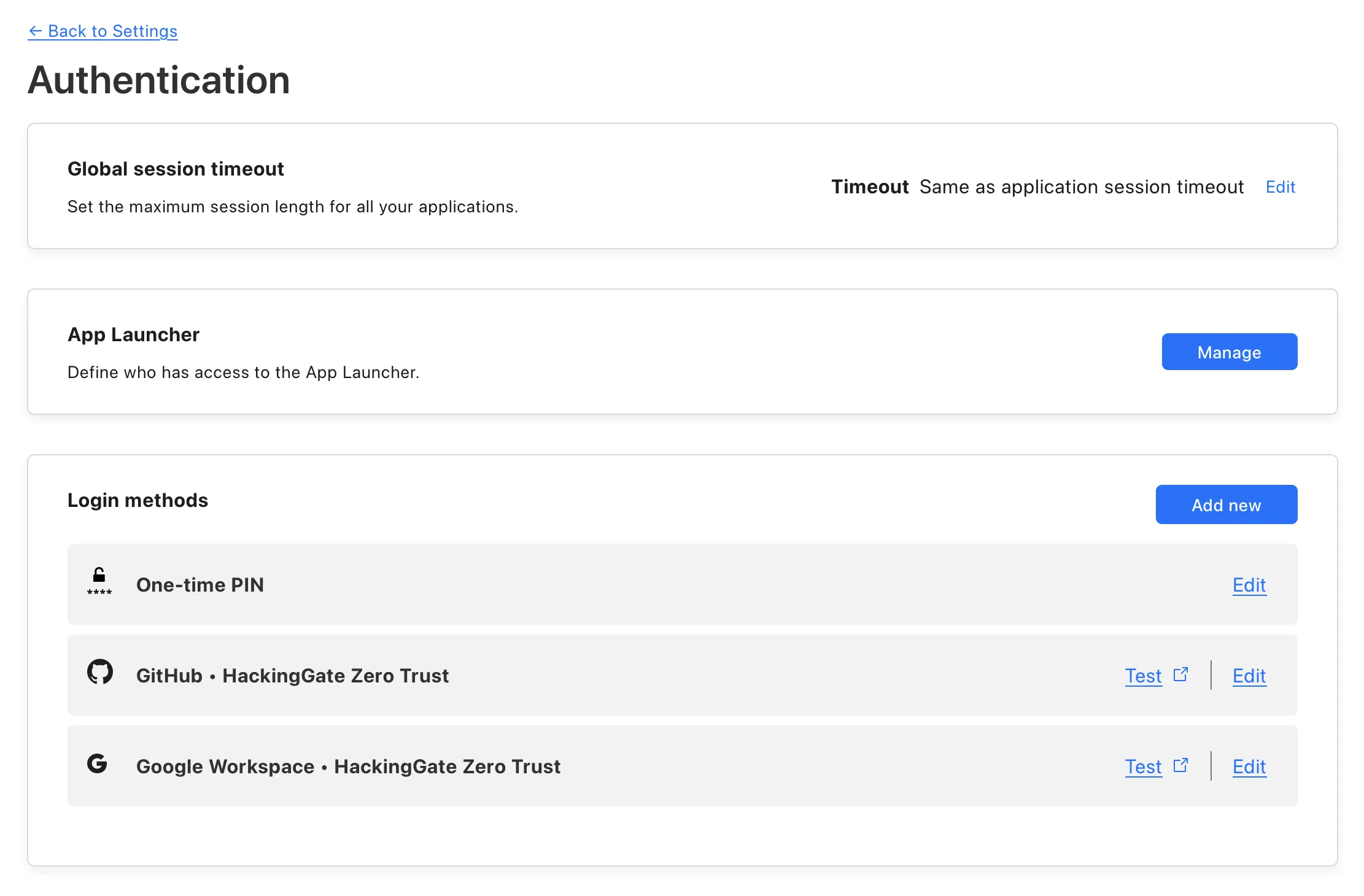Click the One-time PIN padlock icon
The width and height of the screenshot is (1364, 896).
(x=99, y=582)
